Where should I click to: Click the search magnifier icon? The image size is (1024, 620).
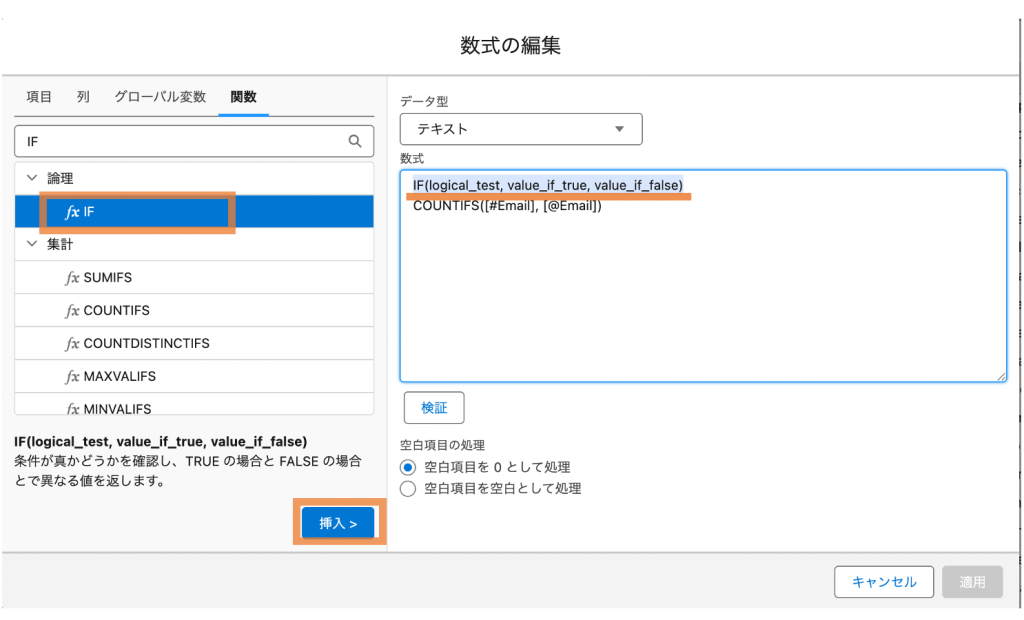click(x=355, y=142)
